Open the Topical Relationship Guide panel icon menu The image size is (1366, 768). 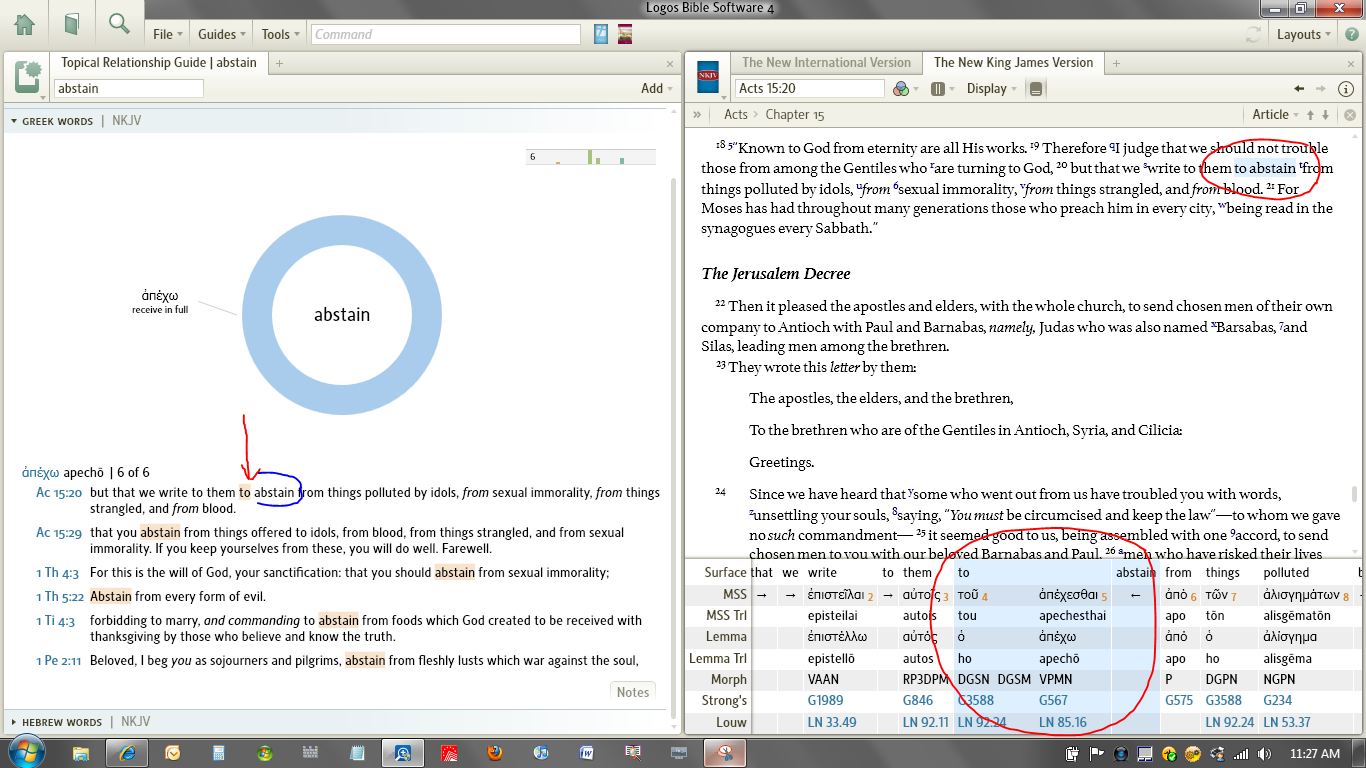(x=28, y=78)
